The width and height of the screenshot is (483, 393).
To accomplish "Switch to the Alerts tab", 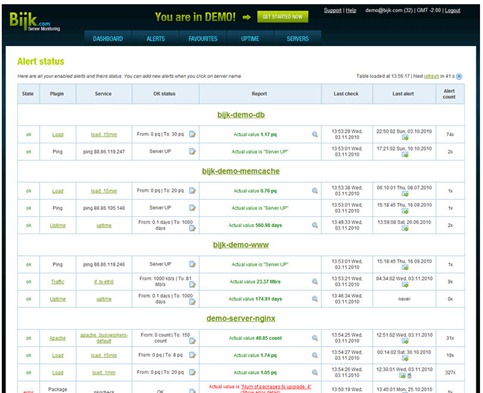I will tap(156, 38).
